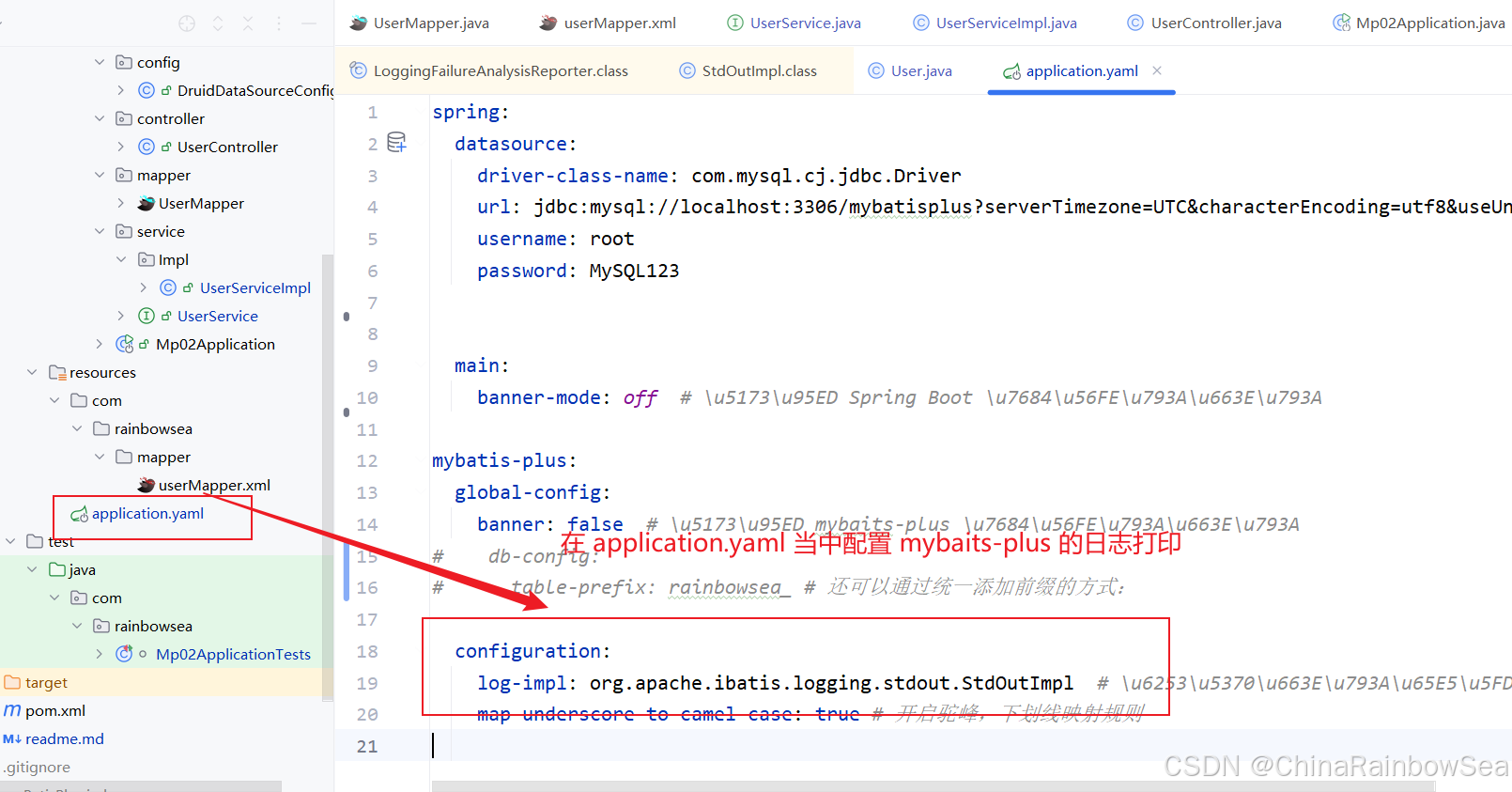Open the UserServiceImpl.java tab
Viewport: 1512px width, 792px height.
pyautogui.click(x=995, y=23)
